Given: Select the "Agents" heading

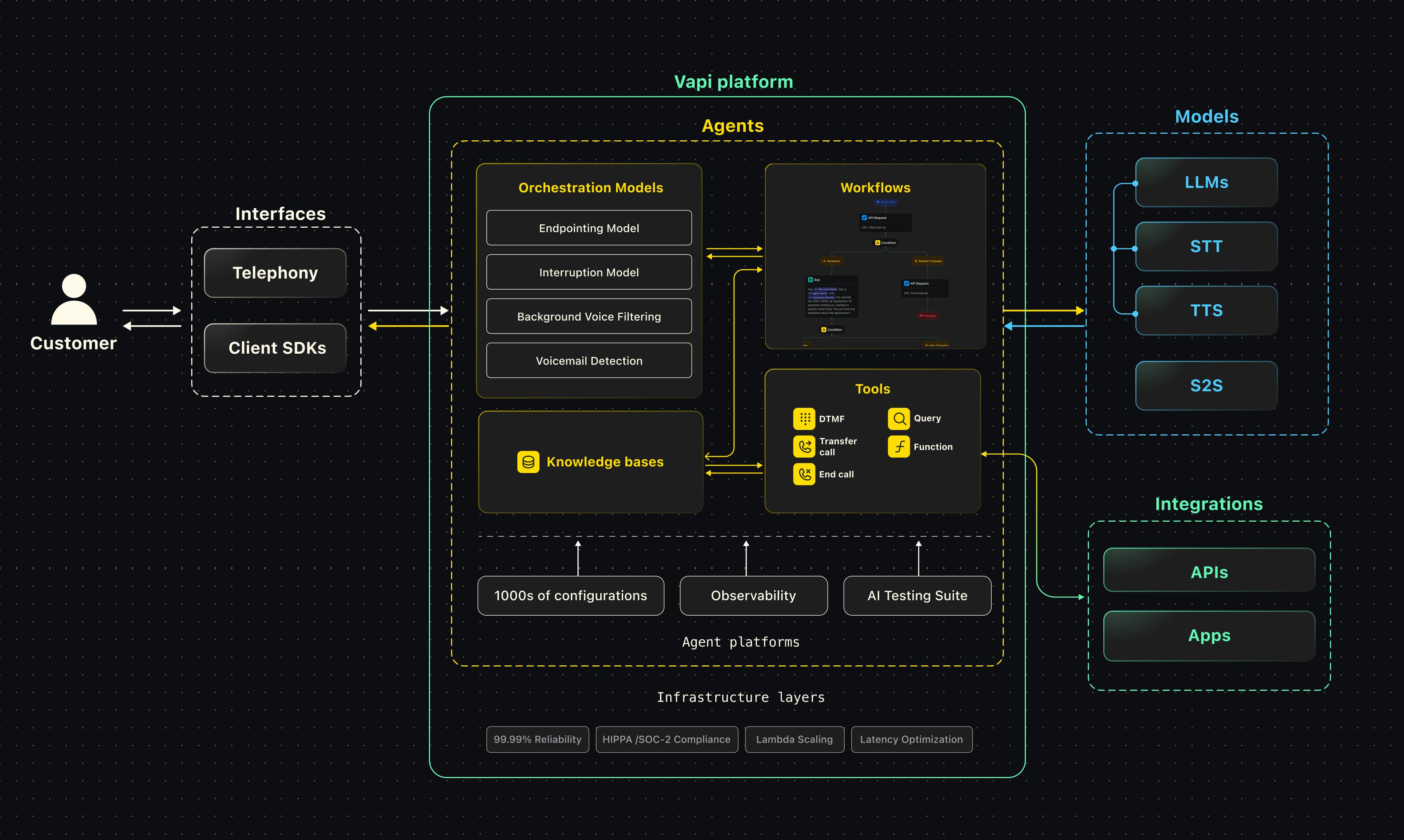Looking at the screenshot, I should point(733,126).
